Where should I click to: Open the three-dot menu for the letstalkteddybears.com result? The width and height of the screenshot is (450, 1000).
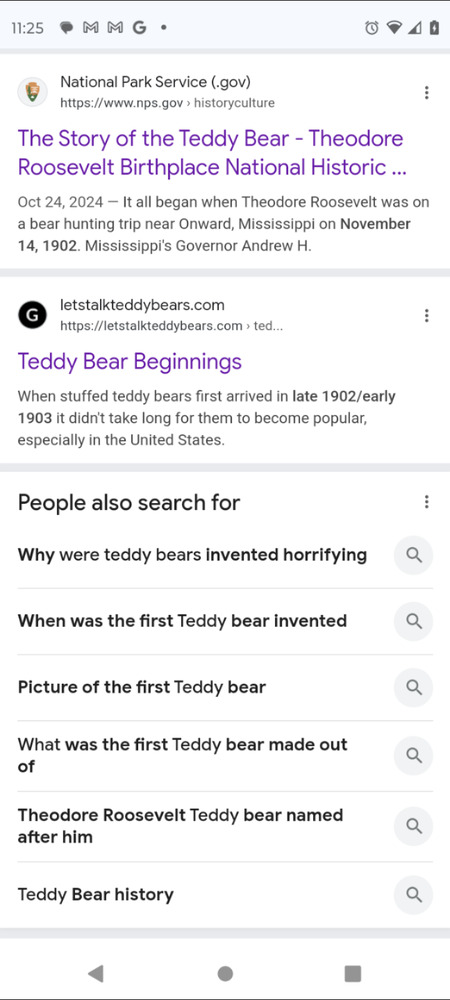[426, 315]
